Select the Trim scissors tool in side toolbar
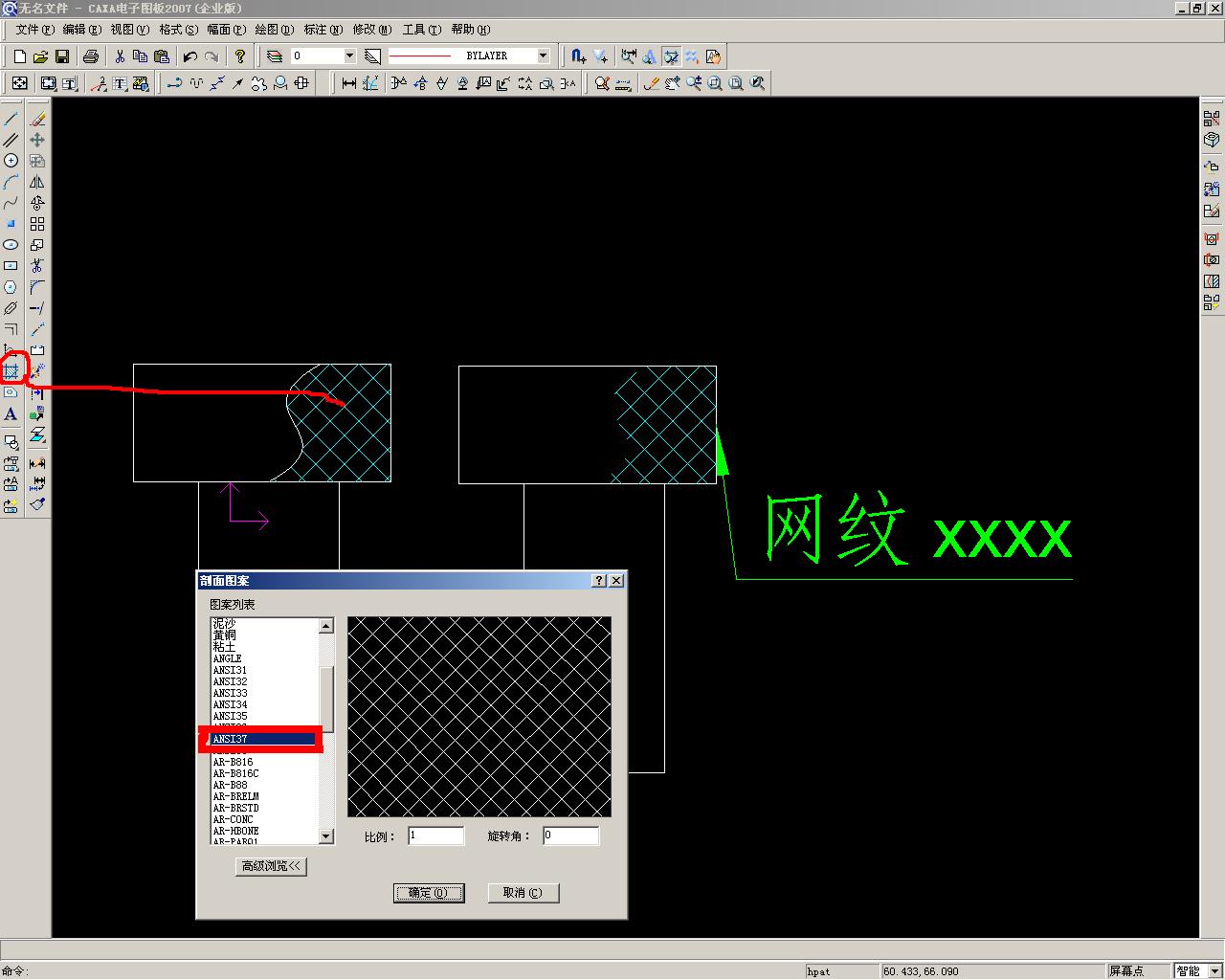The image size is (1225, 980). [x=37, y=266]
